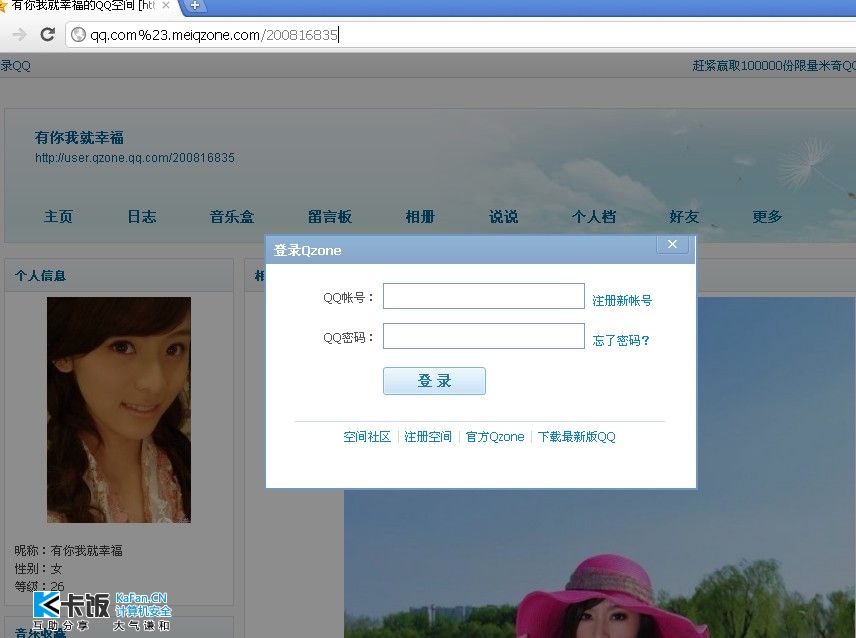
Task: Click the QQ密码 password field
Action: (484, 336)
